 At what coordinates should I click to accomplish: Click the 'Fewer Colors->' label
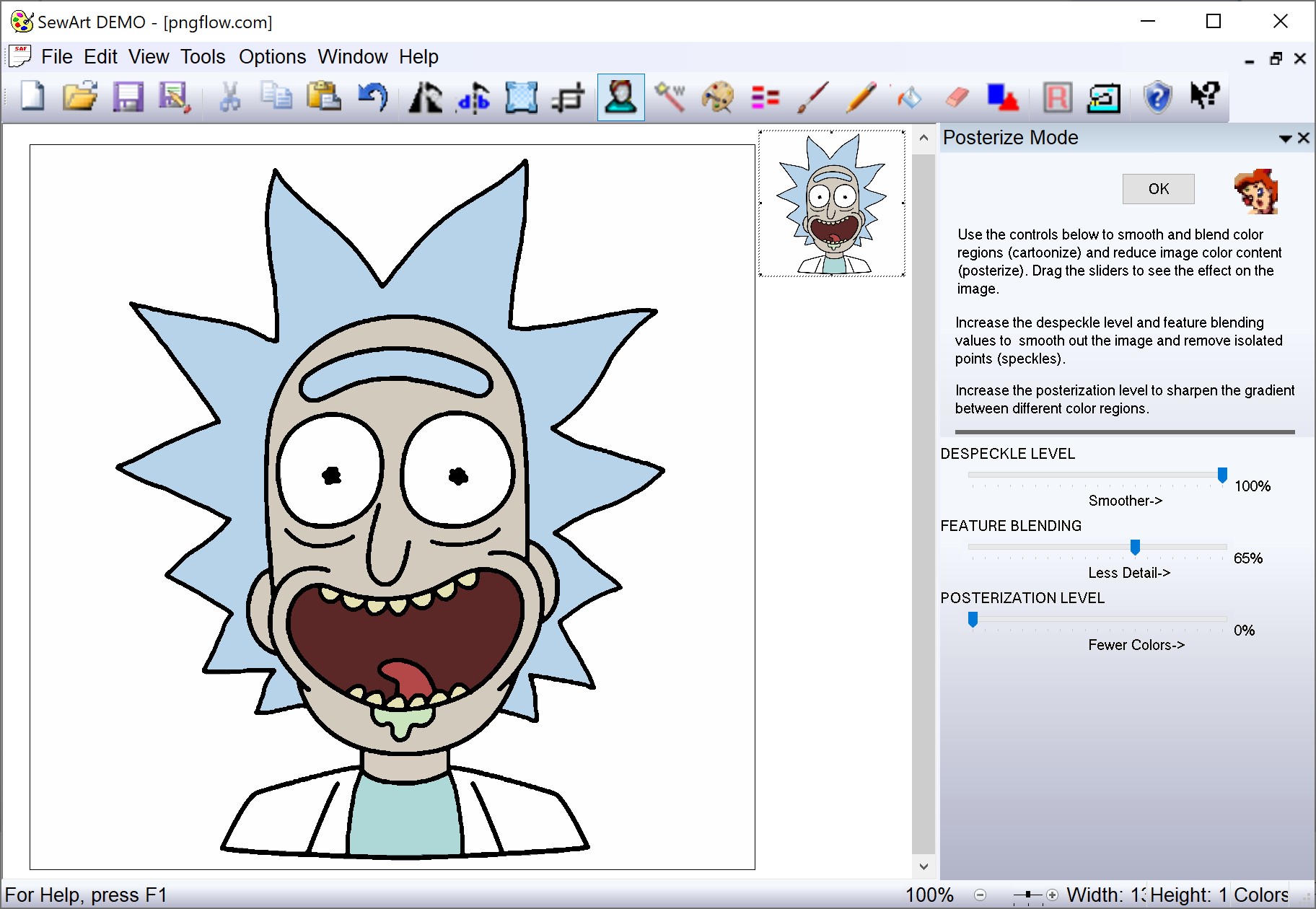click(x=1136, y=645)
